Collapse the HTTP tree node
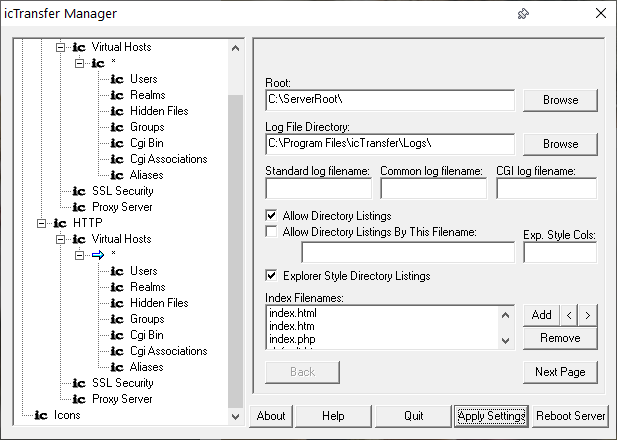 coord(41,224)
